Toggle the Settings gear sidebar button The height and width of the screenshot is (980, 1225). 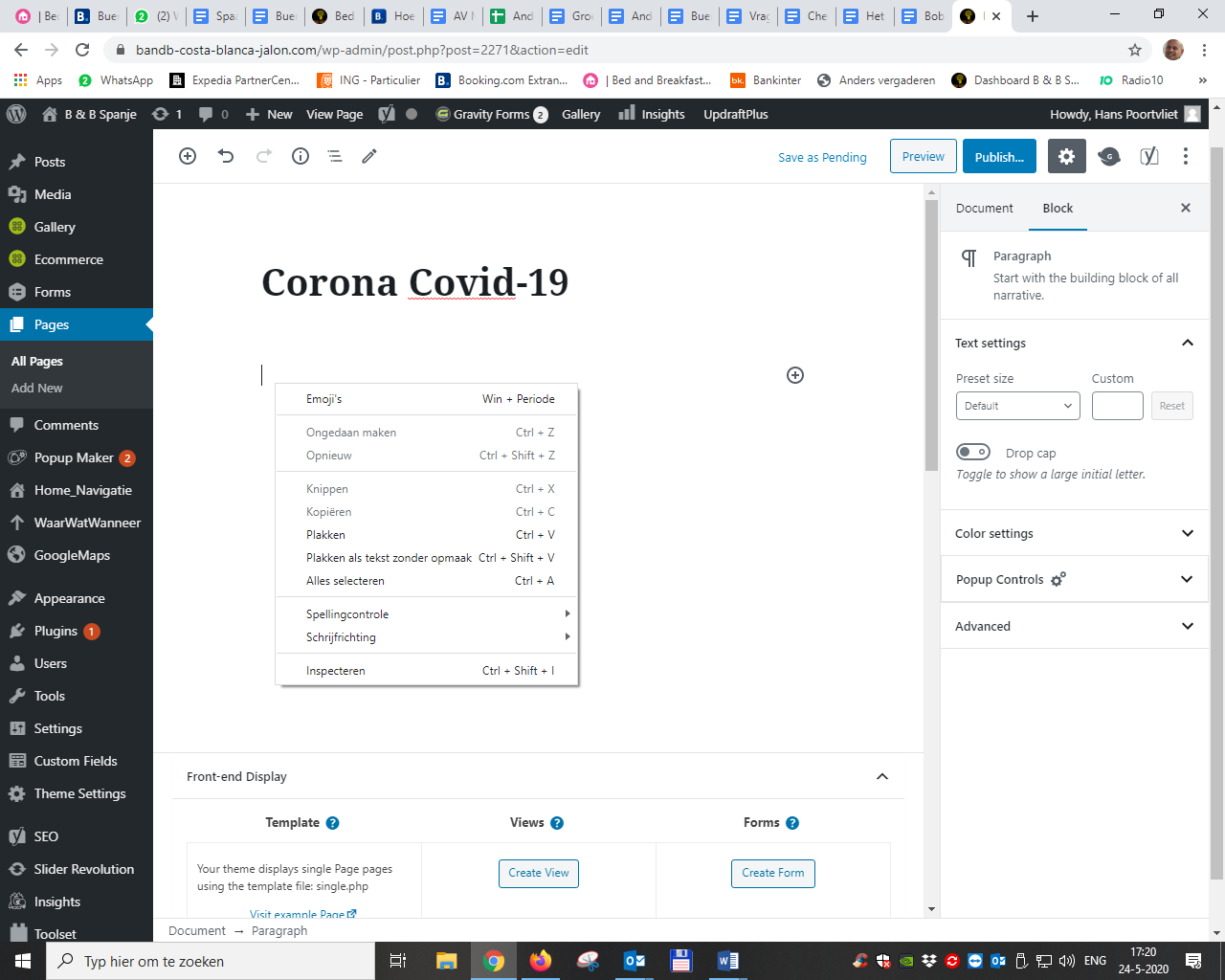coord(1066,156)
